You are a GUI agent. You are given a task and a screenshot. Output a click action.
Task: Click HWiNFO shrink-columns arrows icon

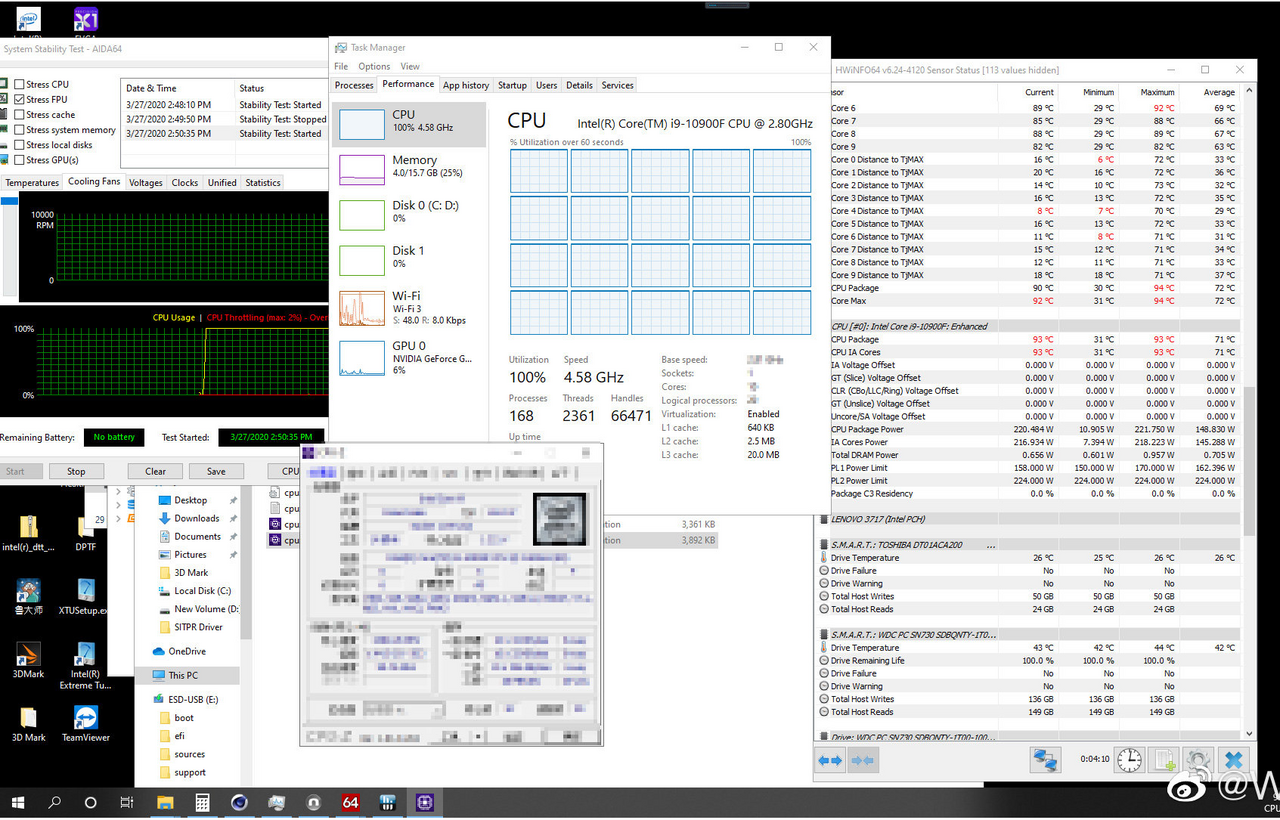click(863, 761)
